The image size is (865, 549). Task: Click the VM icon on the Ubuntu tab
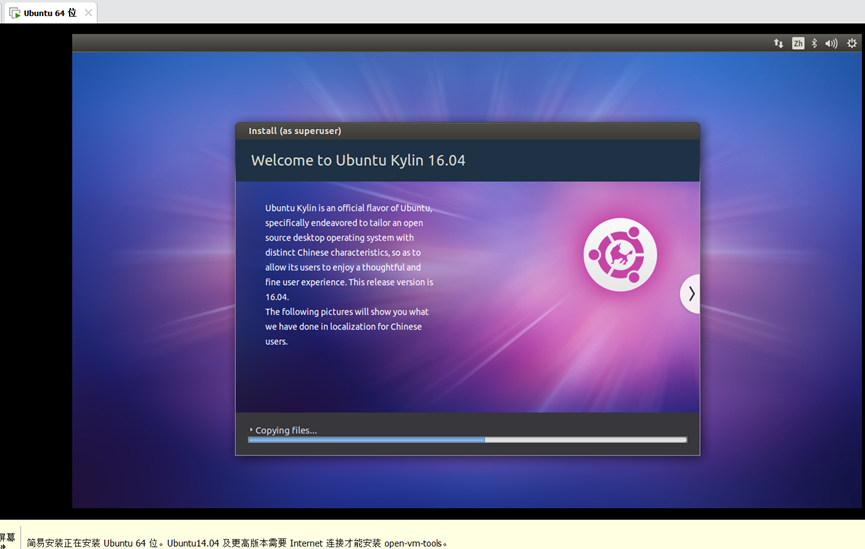click(14, 13)
